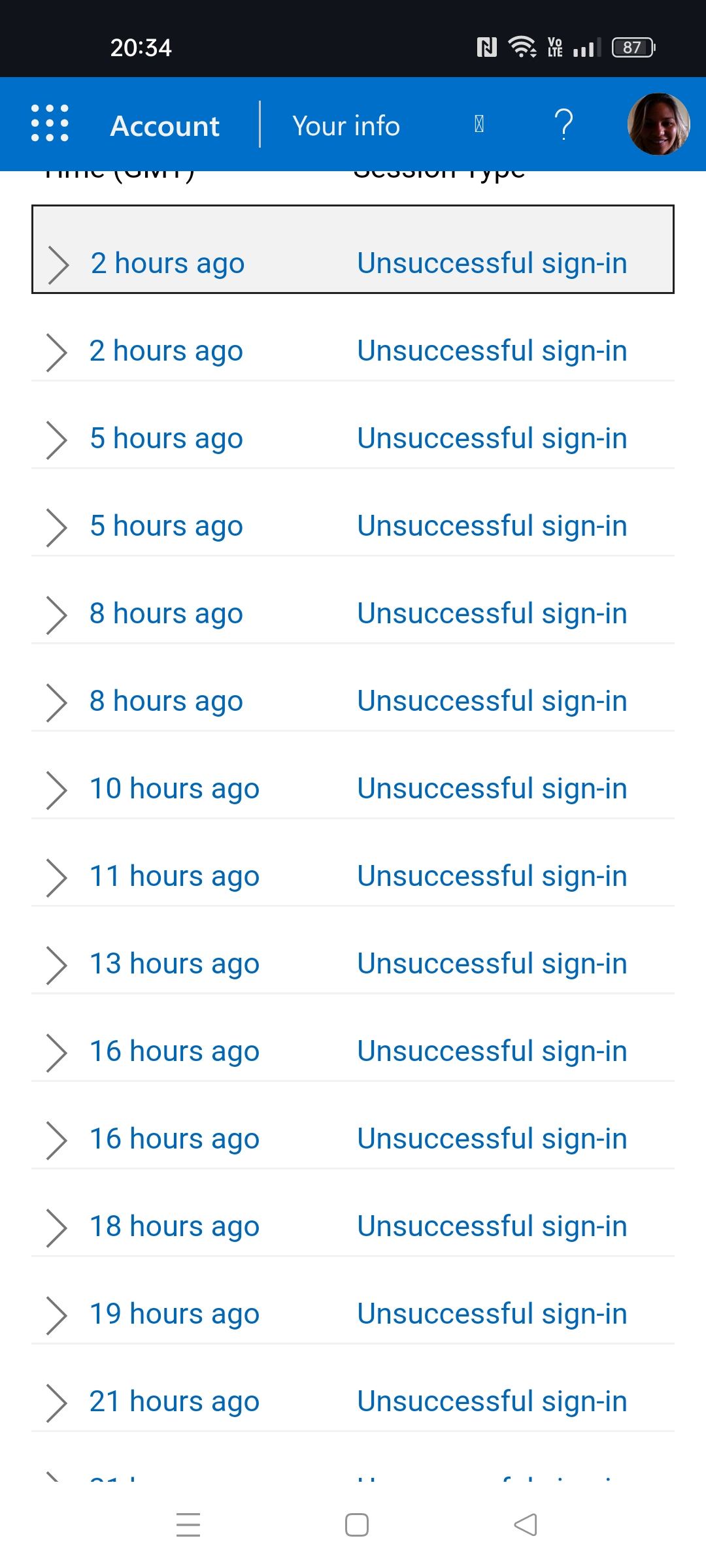
Task: Expand the 11 hours ago entry chevron
Action: pyautogui.click(x=57, y=877)
